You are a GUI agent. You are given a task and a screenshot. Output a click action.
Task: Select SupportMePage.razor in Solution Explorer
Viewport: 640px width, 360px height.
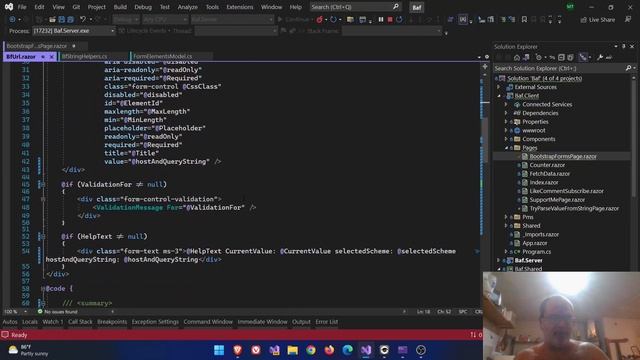557,200
